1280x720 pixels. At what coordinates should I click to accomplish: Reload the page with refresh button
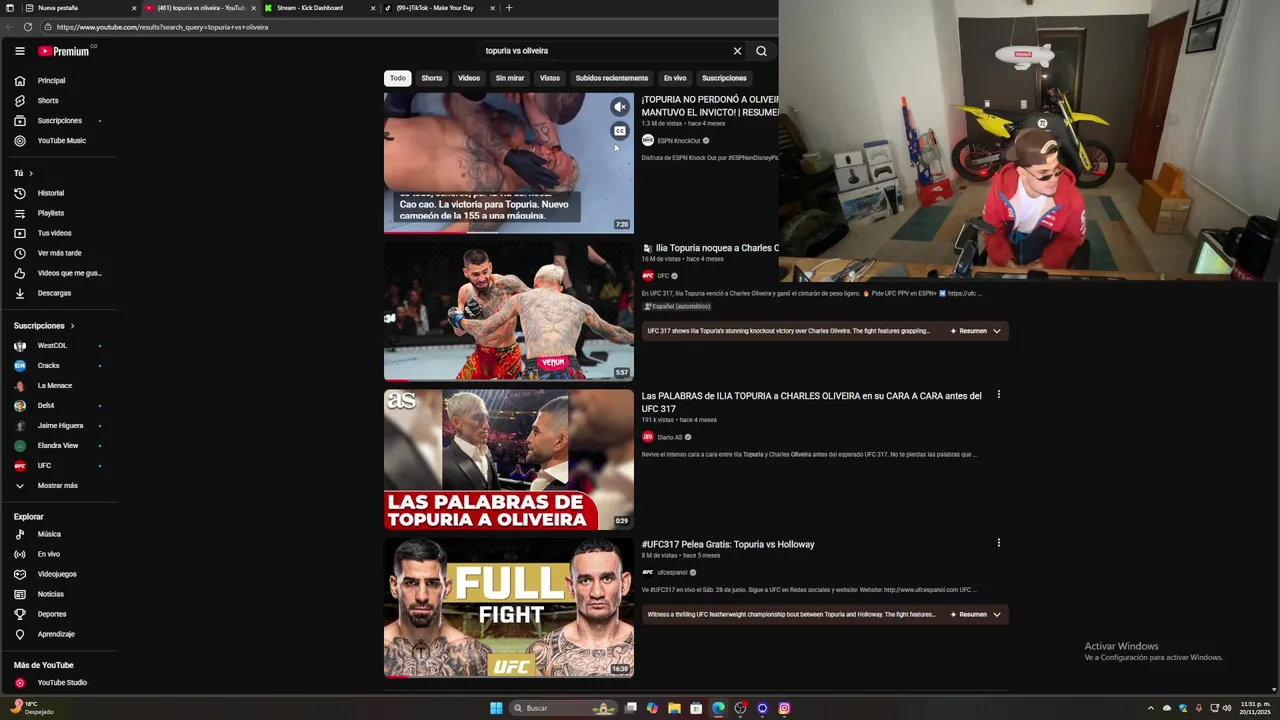coord(28,27)
